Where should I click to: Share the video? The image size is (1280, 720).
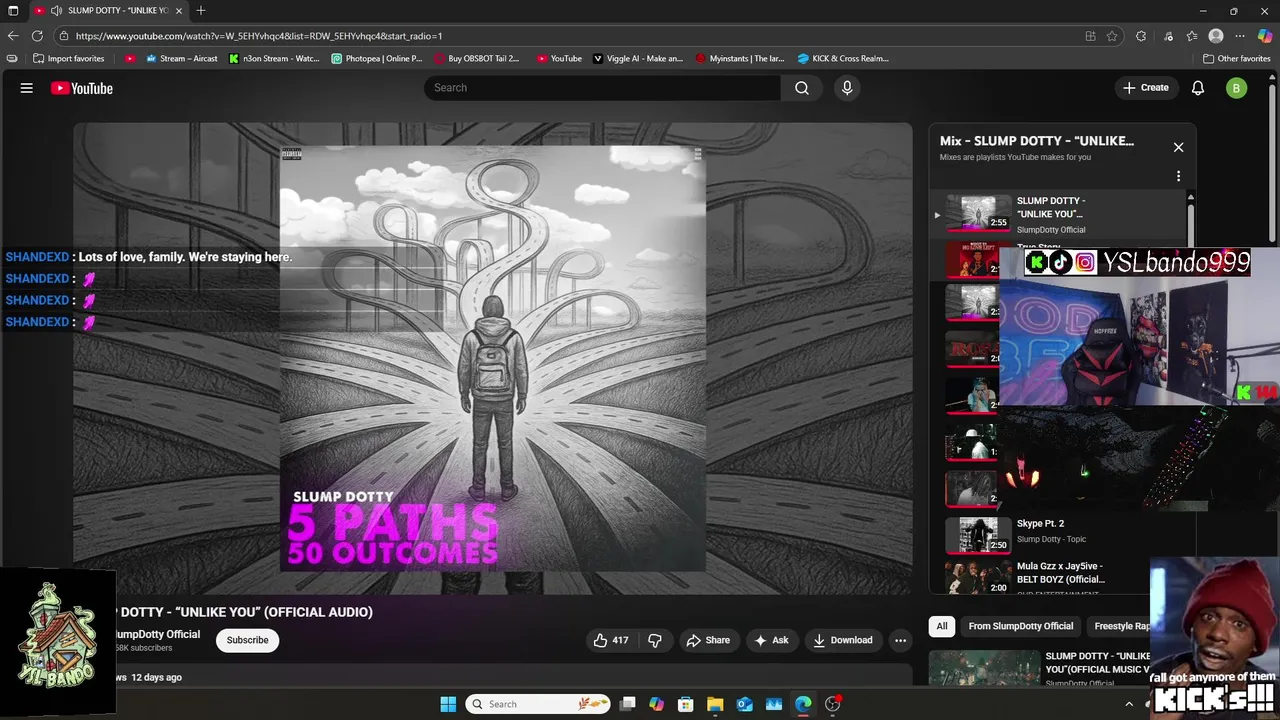click(x=708, y=640)
